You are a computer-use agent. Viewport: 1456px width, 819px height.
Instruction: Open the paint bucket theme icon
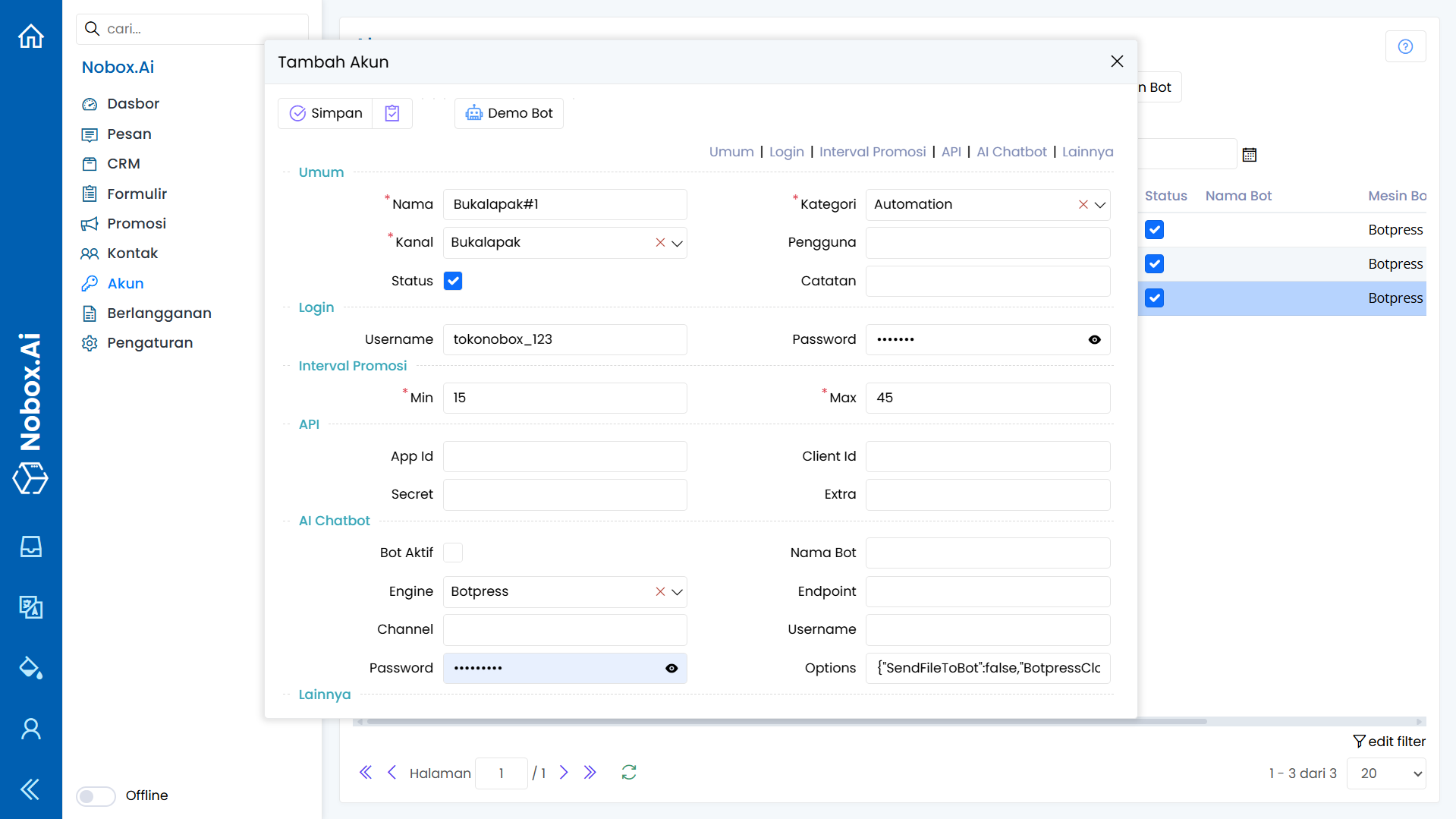tap(31, 668)
